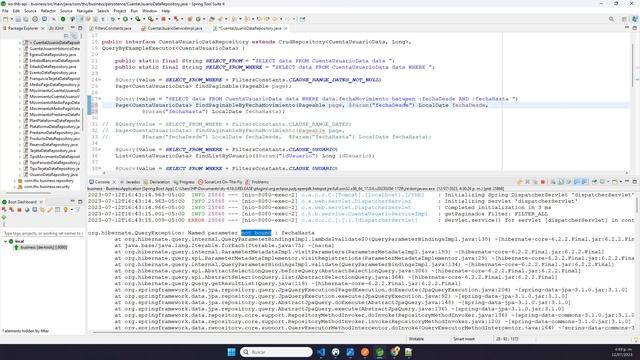Open Console display selected dropdown arrow
This screenshot has height=360, width=640.
[608, 182]
